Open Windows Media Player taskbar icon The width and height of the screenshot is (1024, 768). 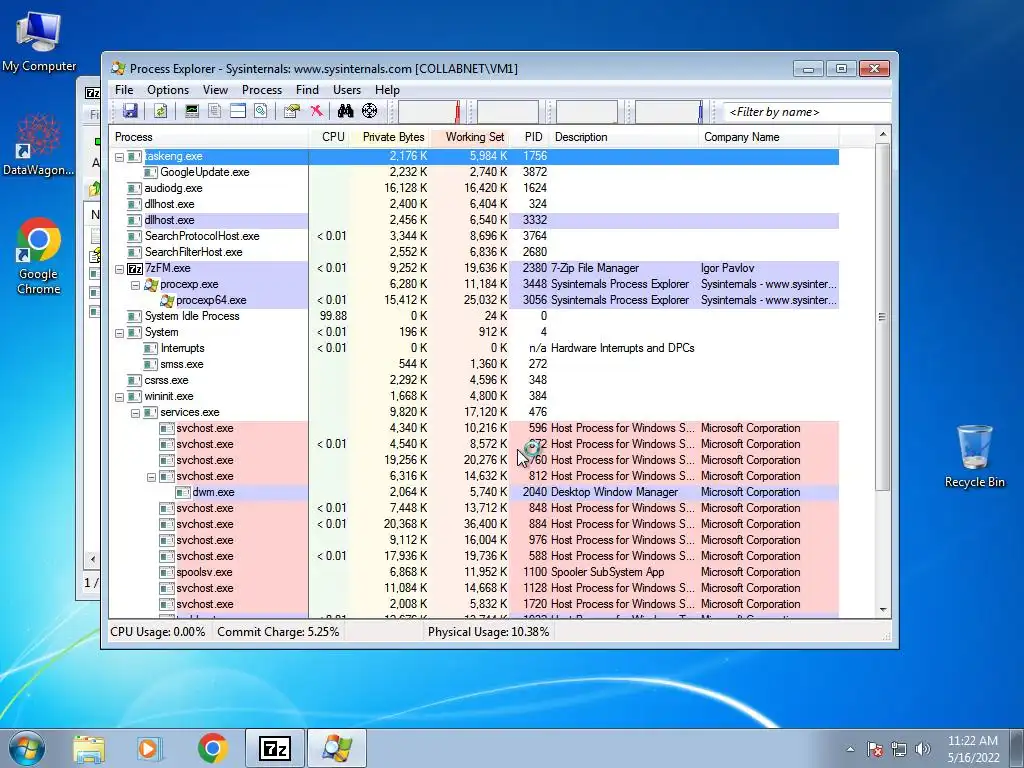point(150,748)
